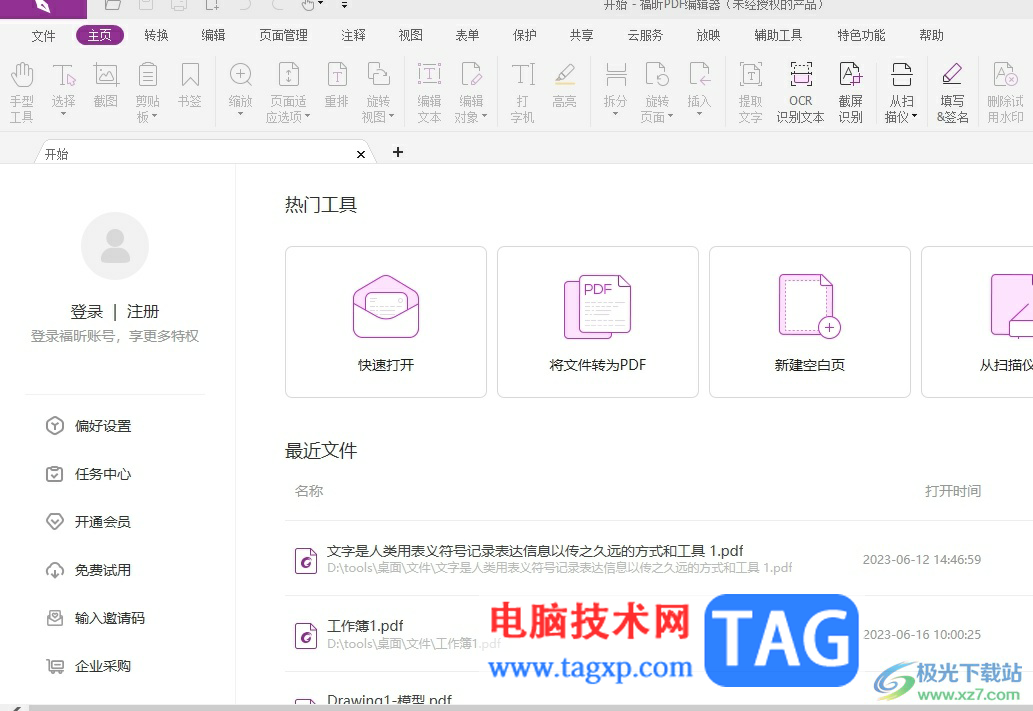
Task: Click the Open Time (打开时间) column header
Action: (x=953, y=491)
